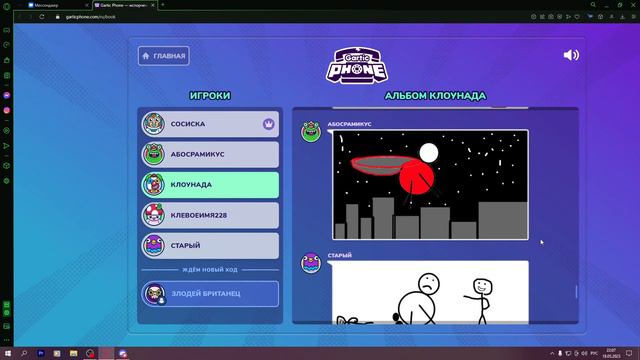Click СТАРЫЙ's purple bird avatar in the players list
The image size is (640, 360).
153,246
